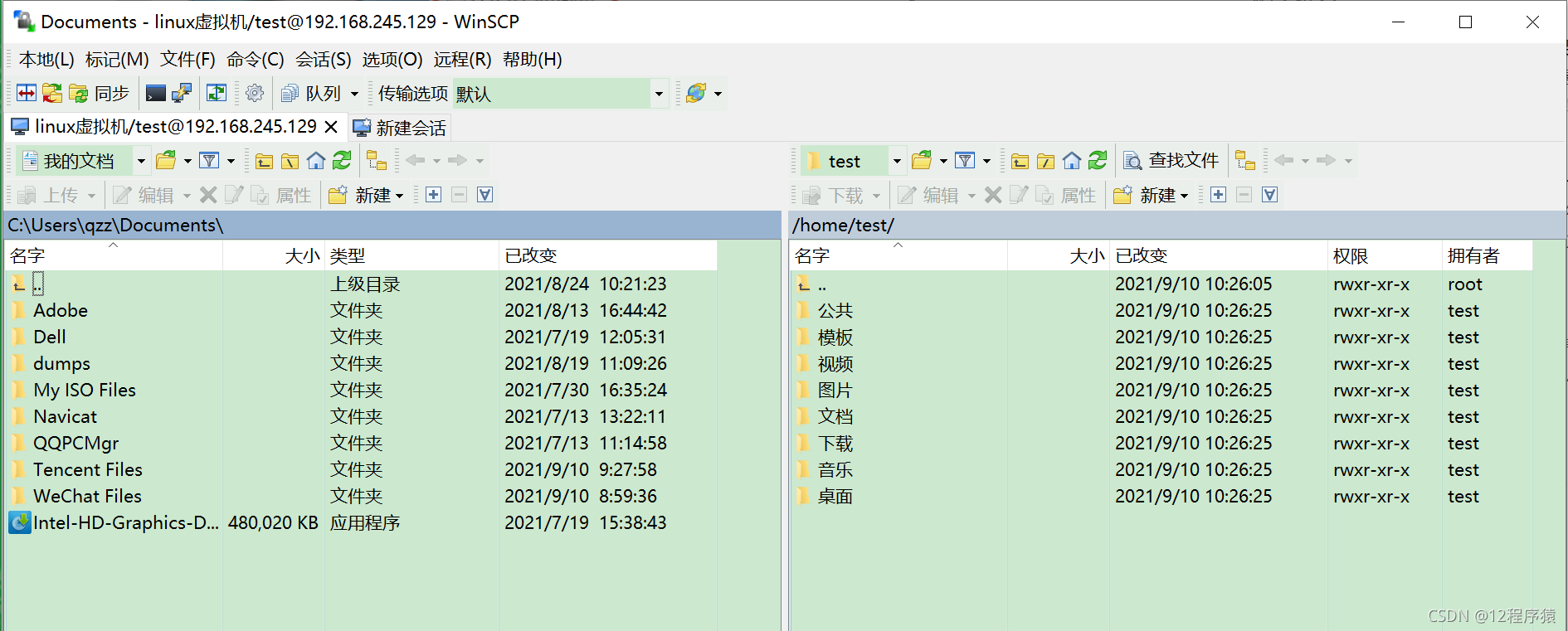Expand the remote test directory dropdown
Screen dimensions: 1568x631
pyautogui.click(x=897, y=161)
